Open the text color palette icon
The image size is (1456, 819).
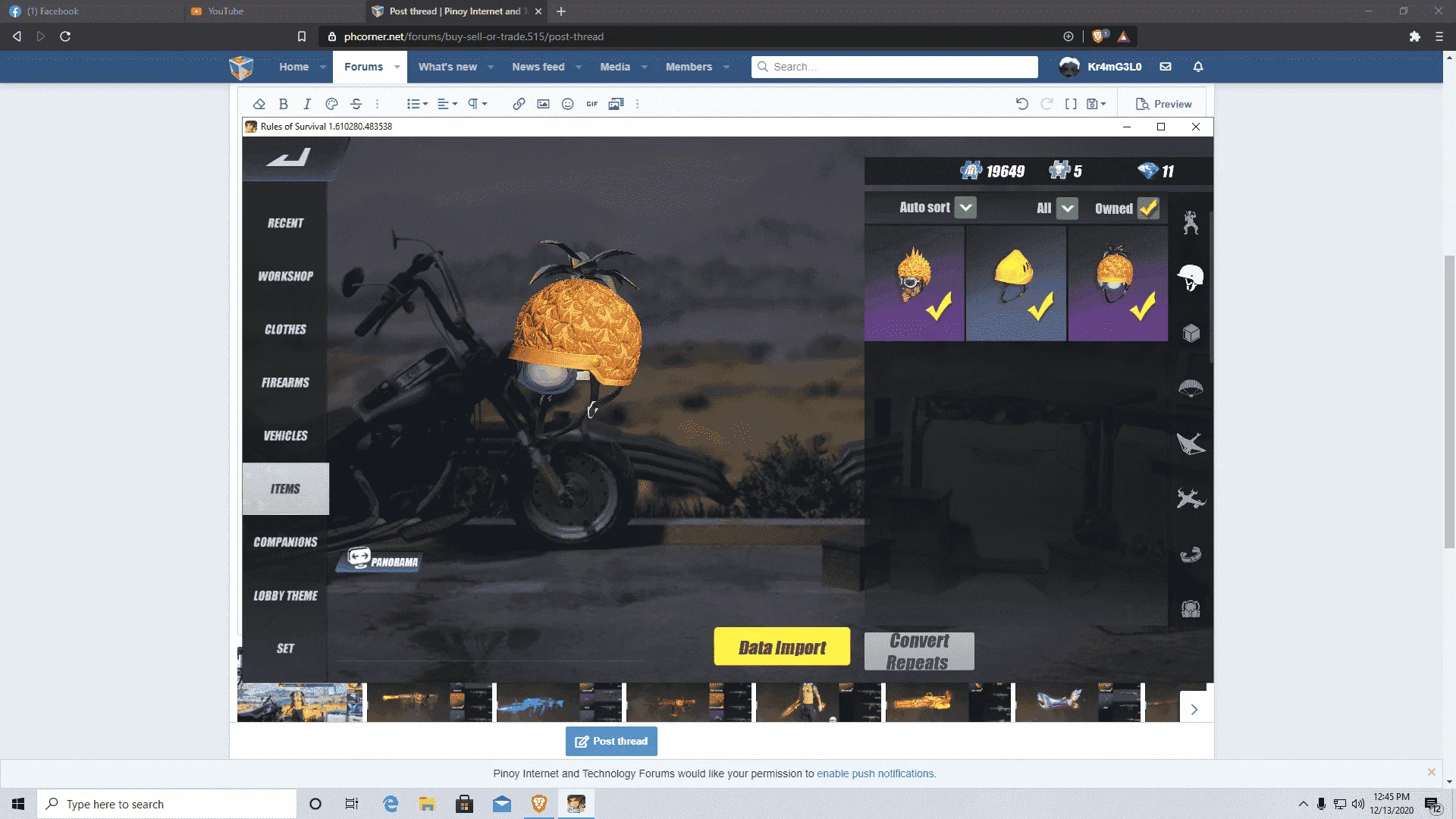[331, 104]
